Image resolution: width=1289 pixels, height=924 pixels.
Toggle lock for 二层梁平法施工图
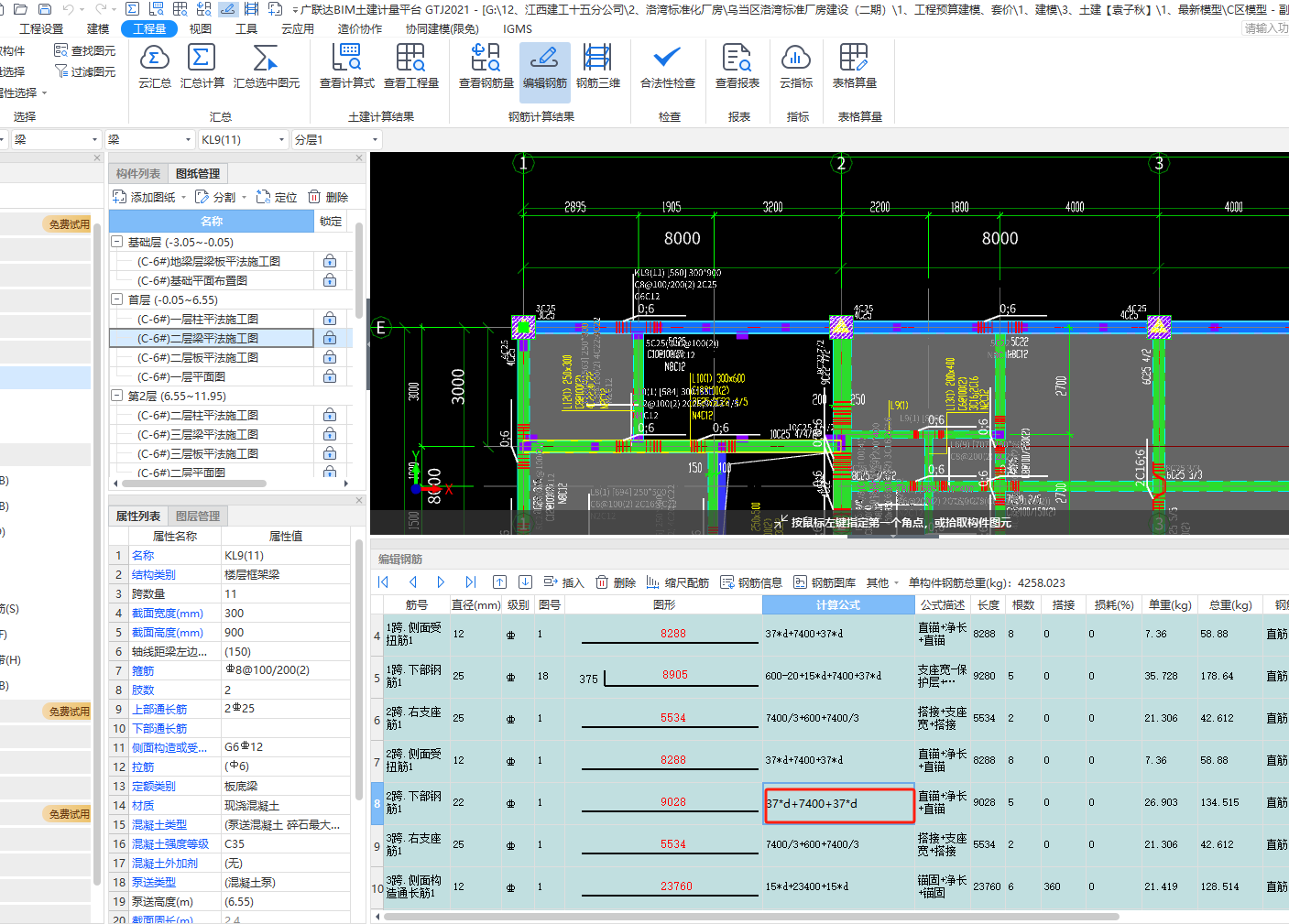click(x=330, y=339)
